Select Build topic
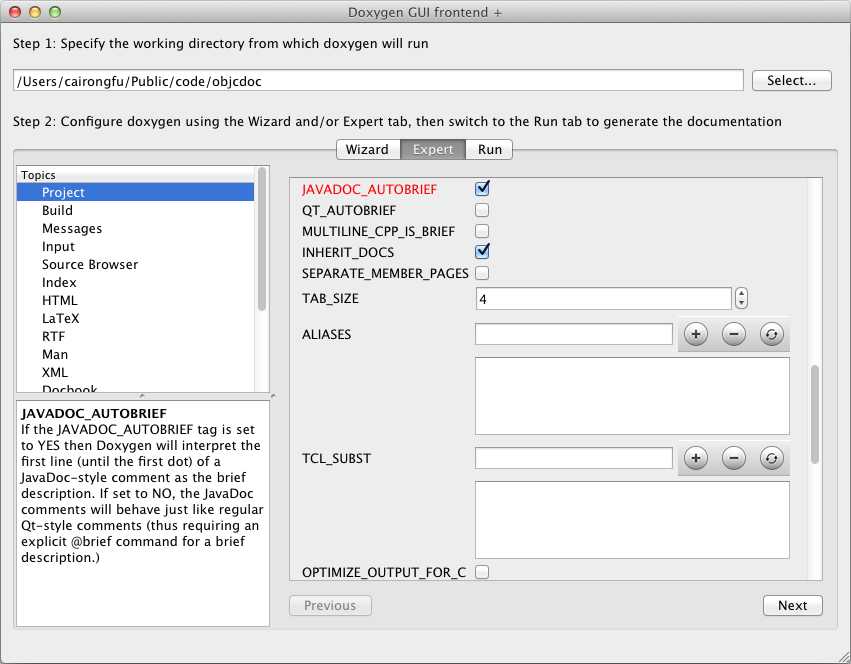Screen dimensions: 851x664 [x=135, y=210]
